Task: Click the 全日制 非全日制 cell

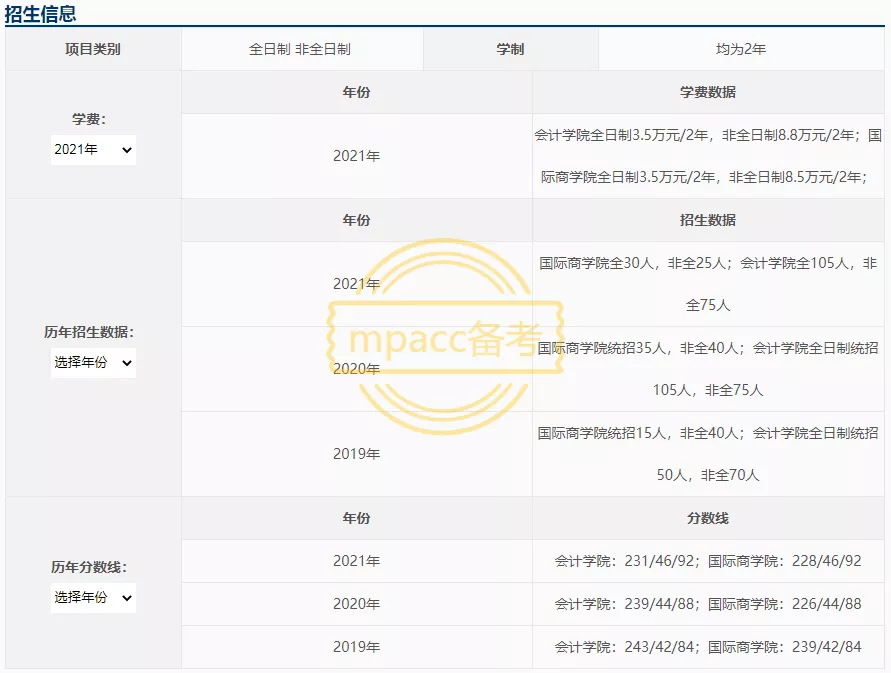Action: tap(300, 48)
